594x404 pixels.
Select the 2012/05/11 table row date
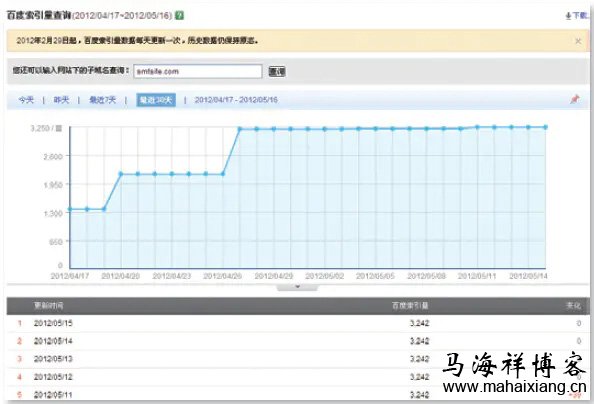[x=53, y=395]
